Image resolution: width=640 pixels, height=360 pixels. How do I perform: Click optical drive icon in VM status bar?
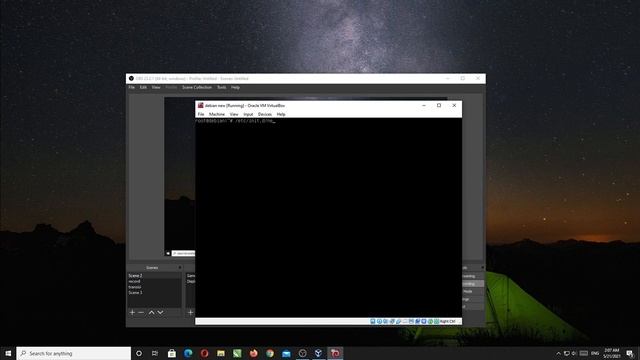(379, 322)
